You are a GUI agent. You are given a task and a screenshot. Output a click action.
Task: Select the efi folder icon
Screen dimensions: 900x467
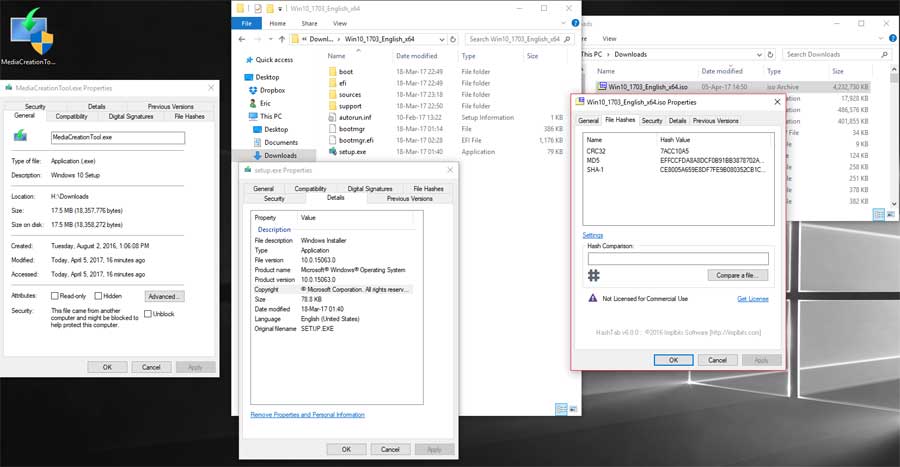pyautogui.click(x=332, y=83)
